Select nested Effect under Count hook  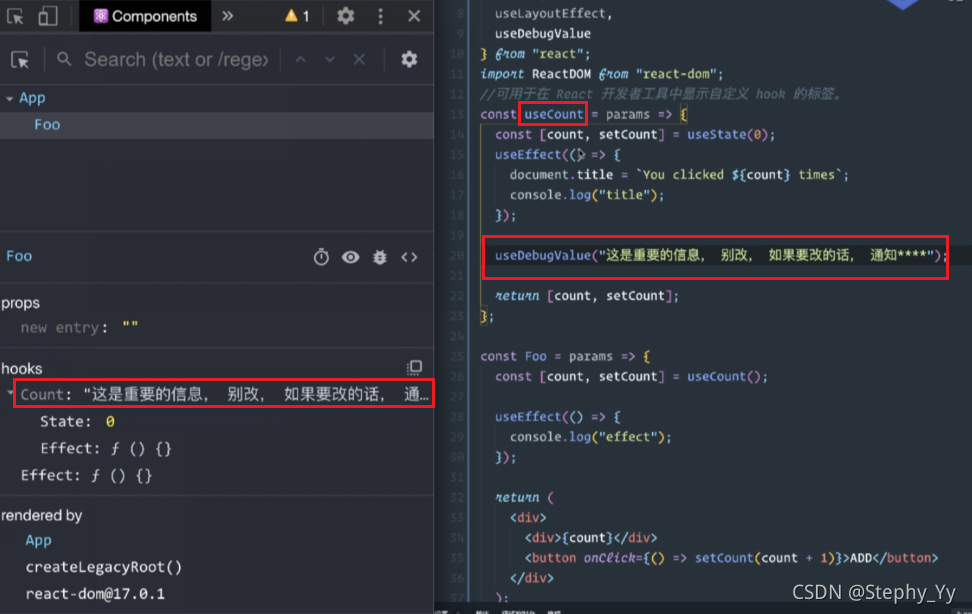coord(106,448)
